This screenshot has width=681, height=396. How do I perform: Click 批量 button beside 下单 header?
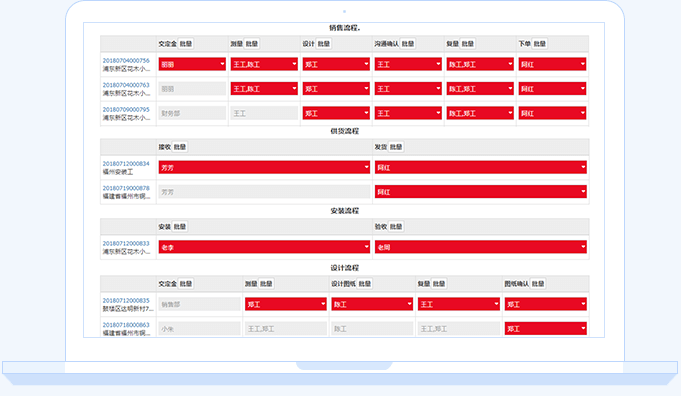coord(540,44)
